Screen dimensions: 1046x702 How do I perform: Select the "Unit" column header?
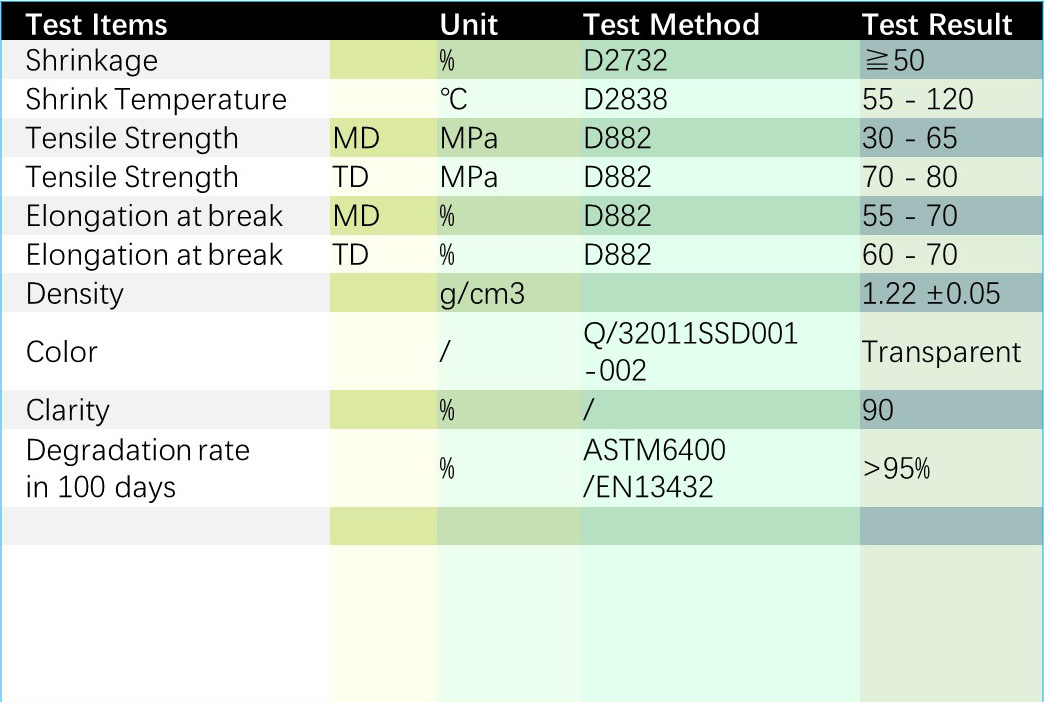pos(468,24)
